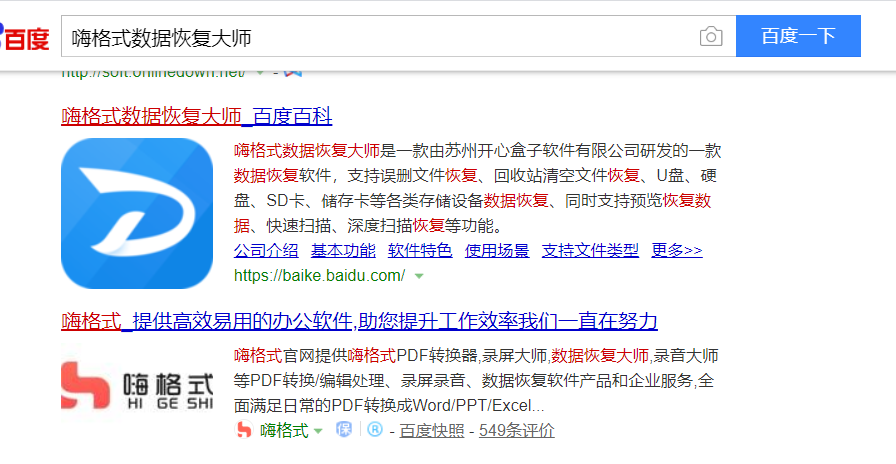
Task: Expand the arrow next to soft.onlinedown.net
Action: [x=260, y=73]
